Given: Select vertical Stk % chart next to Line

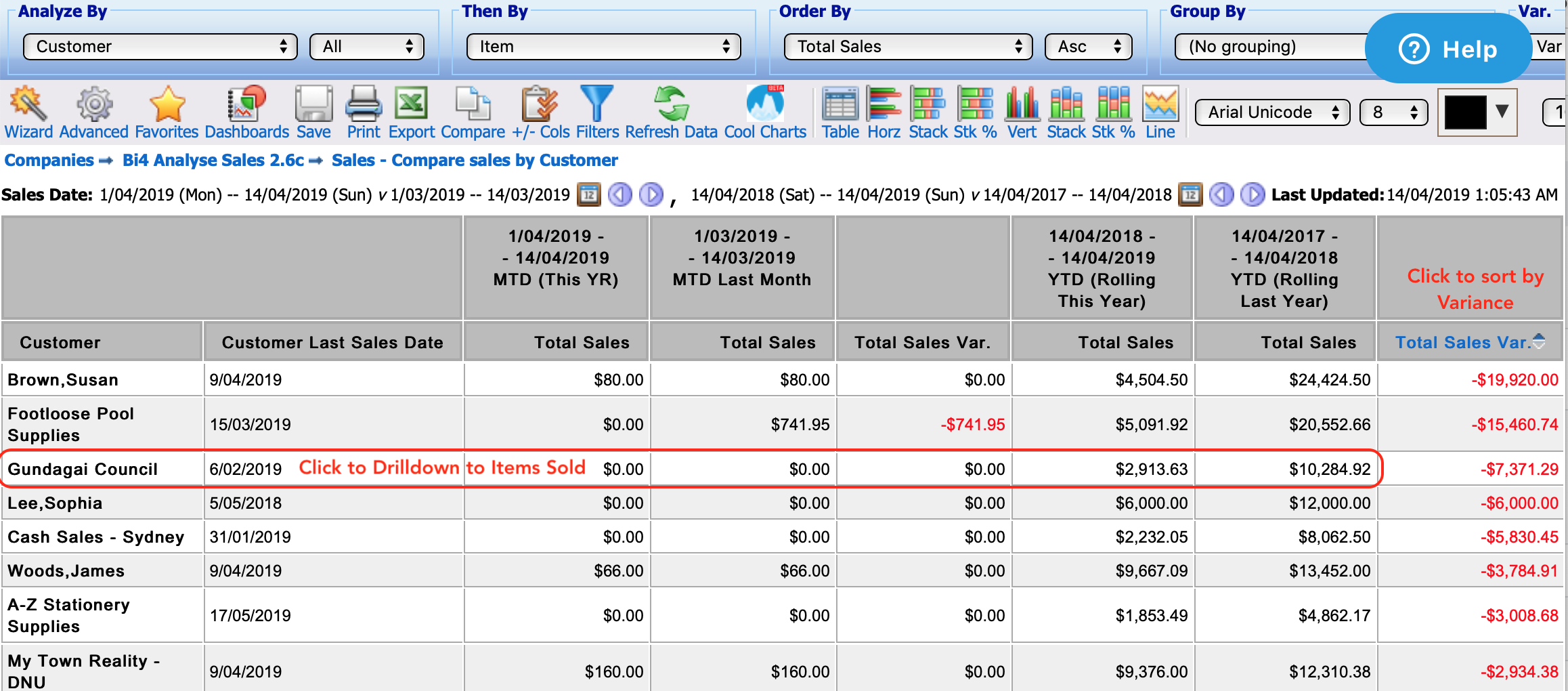Looking at the screenshot, I should click(x=1114, y=113).
